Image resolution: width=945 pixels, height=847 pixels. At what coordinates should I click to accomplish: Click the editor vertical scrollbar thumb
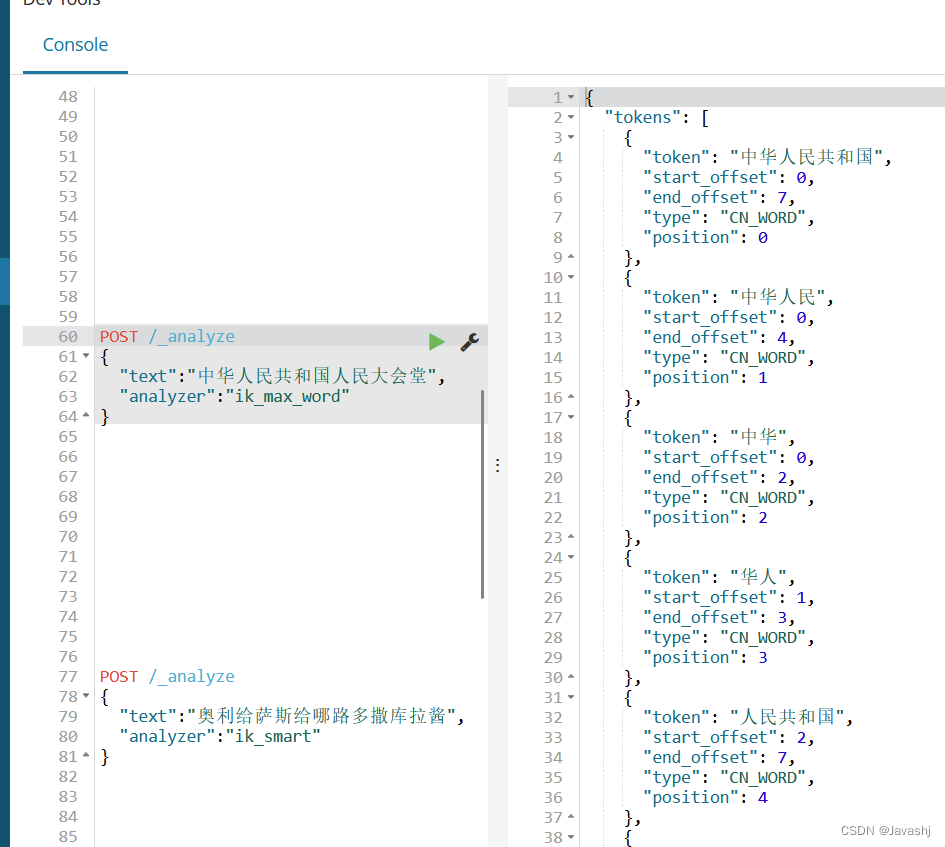click(483, 494)
